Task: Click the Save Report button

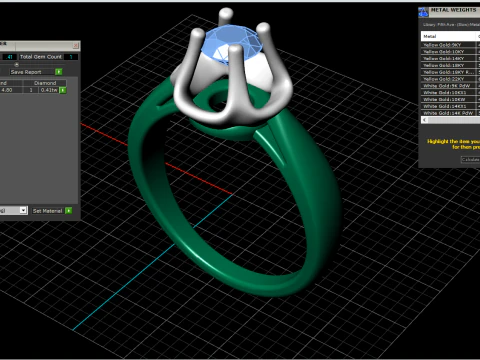Action: point(32,72)
